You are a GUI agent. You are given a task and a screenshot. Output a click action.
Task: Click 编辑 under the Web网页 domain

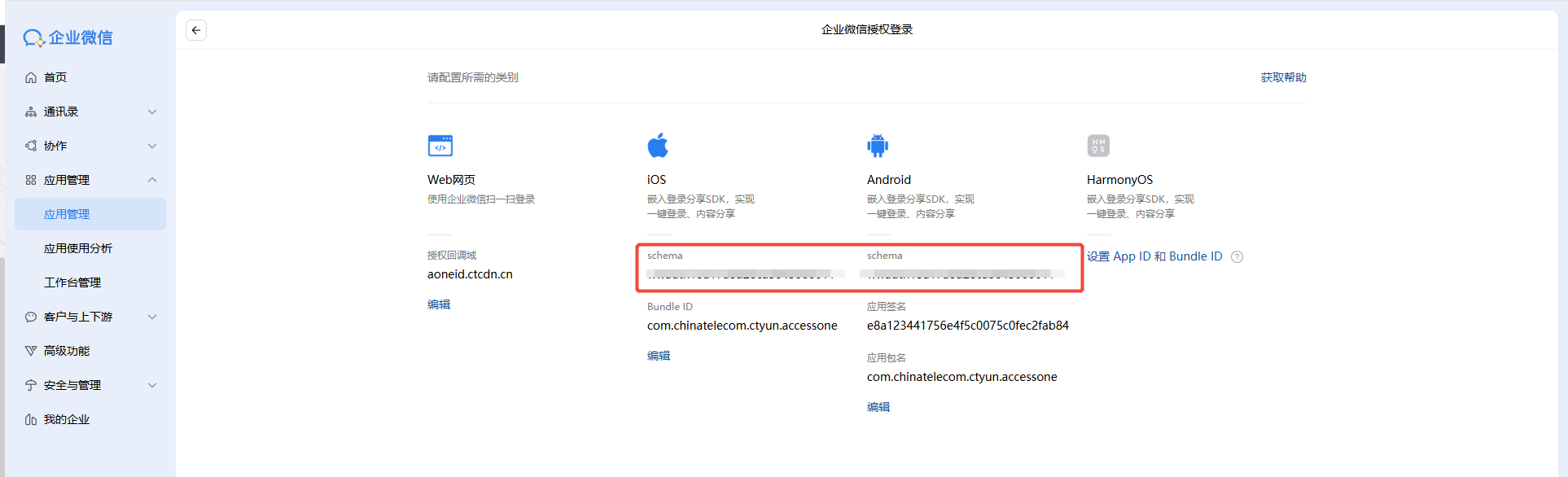point(439,304)
